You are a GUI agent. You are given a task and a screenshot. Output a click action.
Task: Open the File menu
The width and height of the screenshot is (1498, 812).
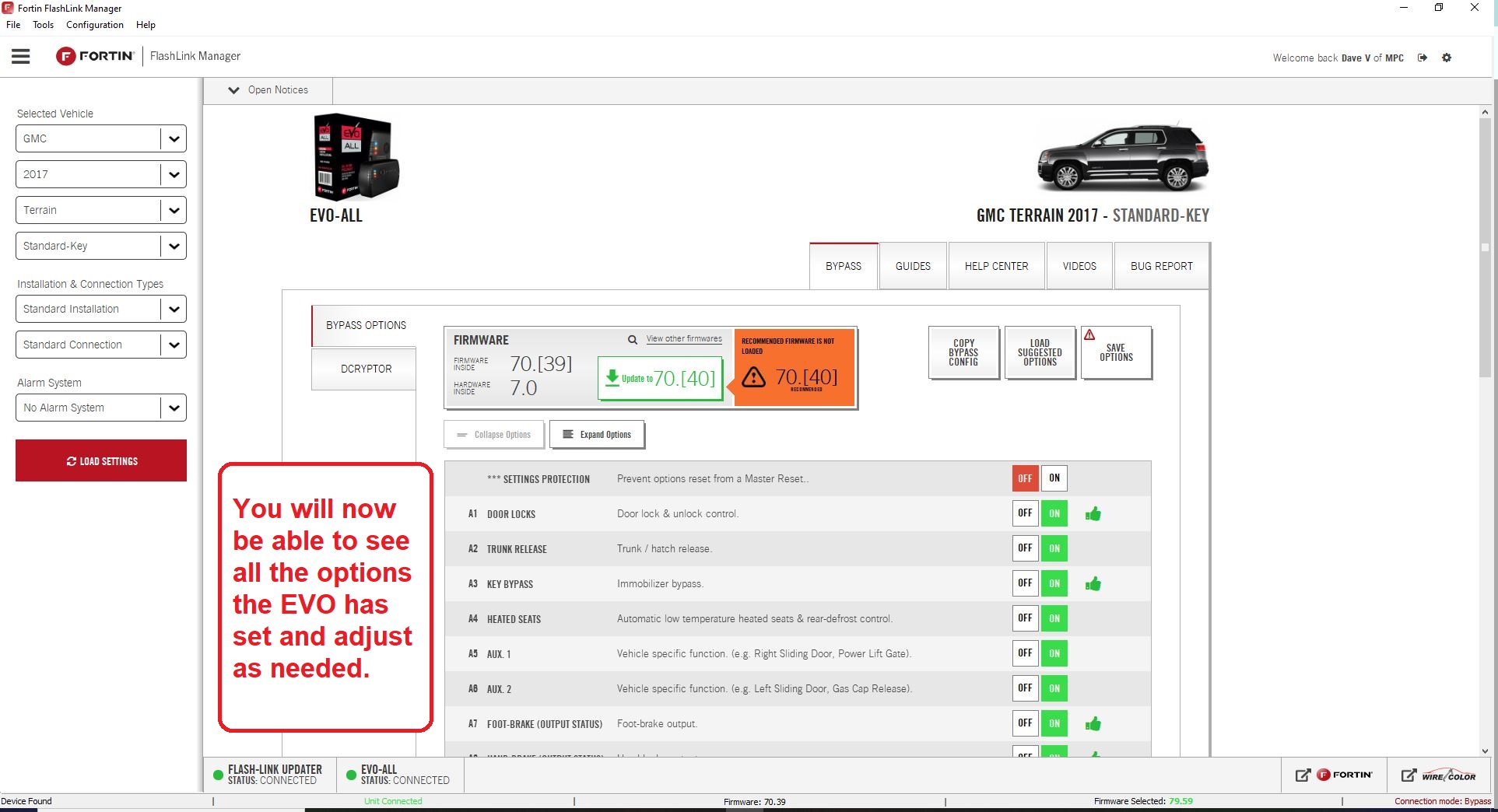click(13, 25)
